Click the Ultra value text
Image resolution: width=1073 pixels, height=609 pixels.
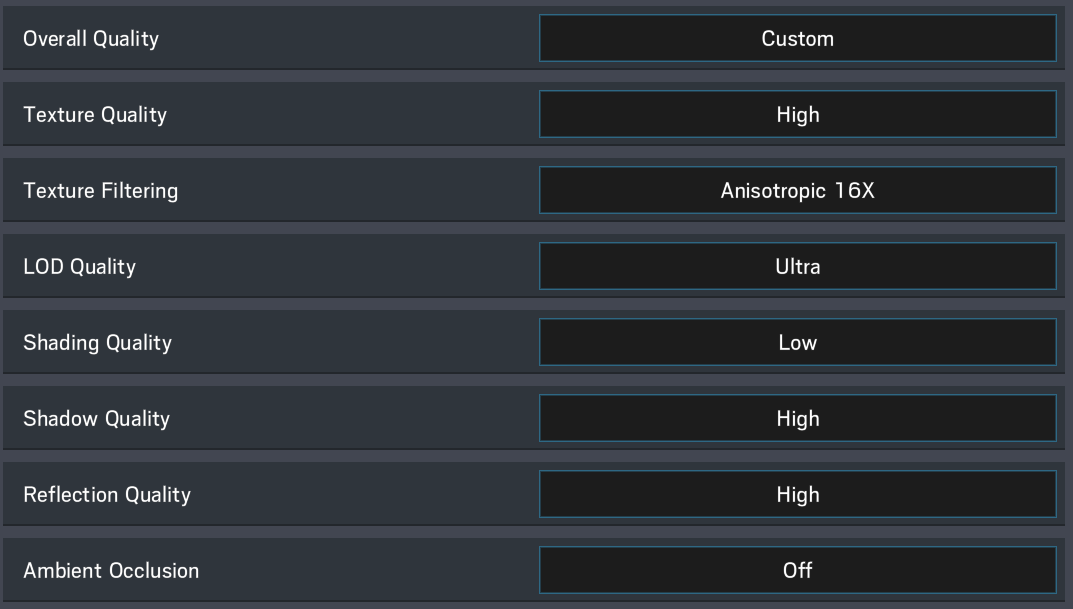[797, 267]
